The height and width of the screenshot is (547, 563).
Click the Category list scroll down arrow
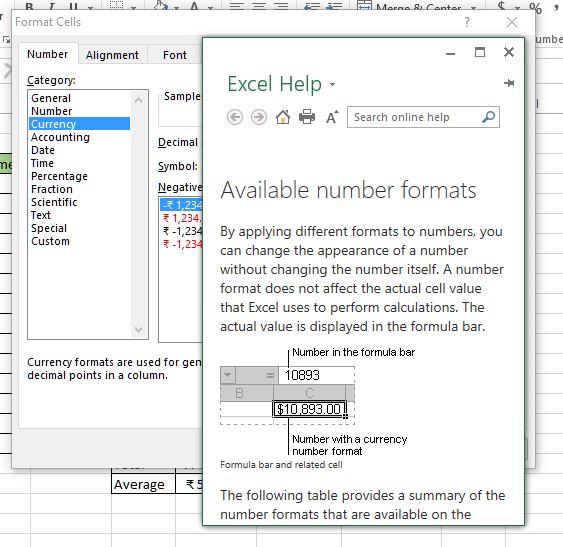pyautogui.click(x=139, y=329)
